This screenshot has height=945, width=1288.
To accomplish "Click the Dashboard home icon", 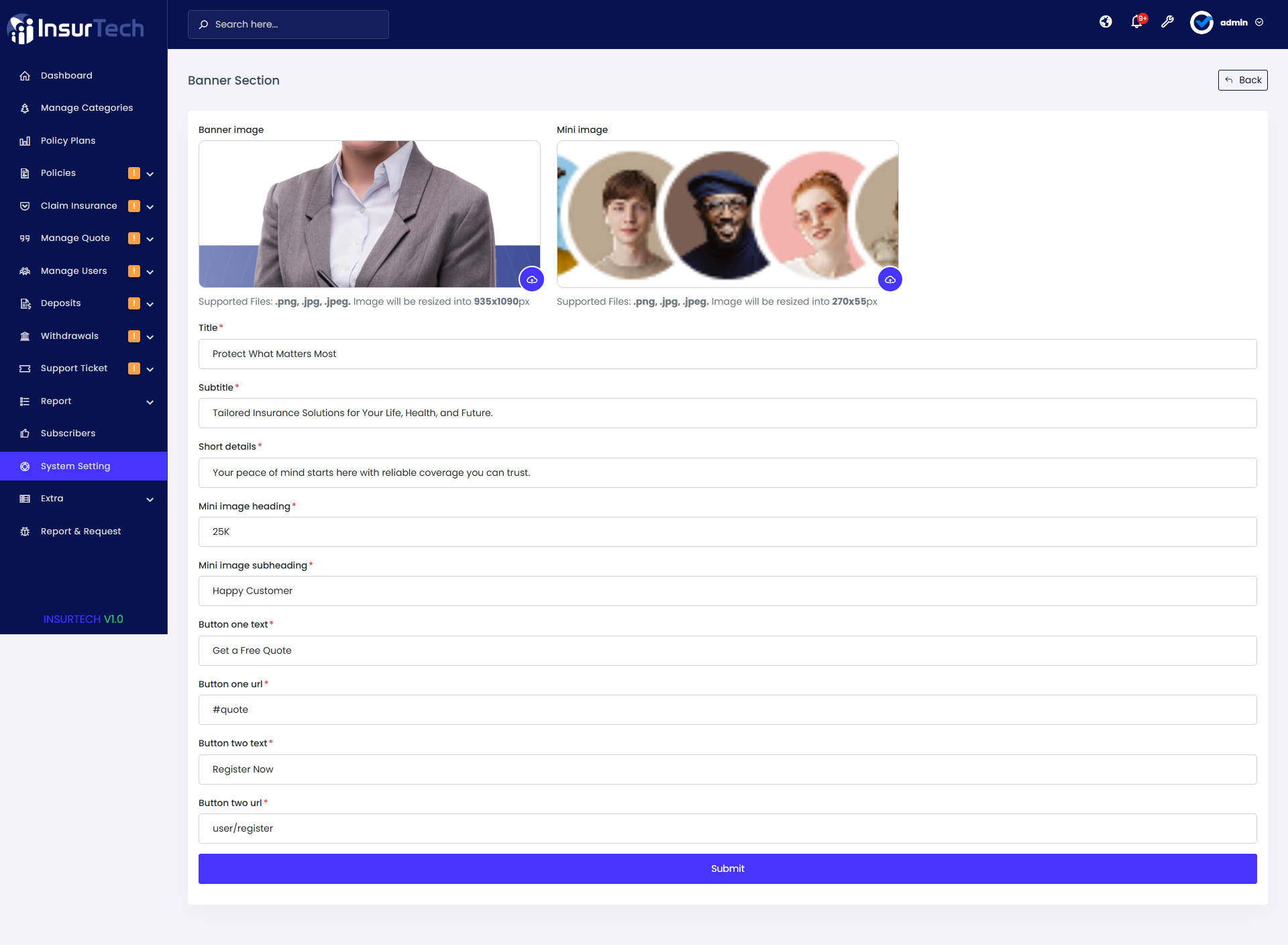I will [x=25, y=76].
